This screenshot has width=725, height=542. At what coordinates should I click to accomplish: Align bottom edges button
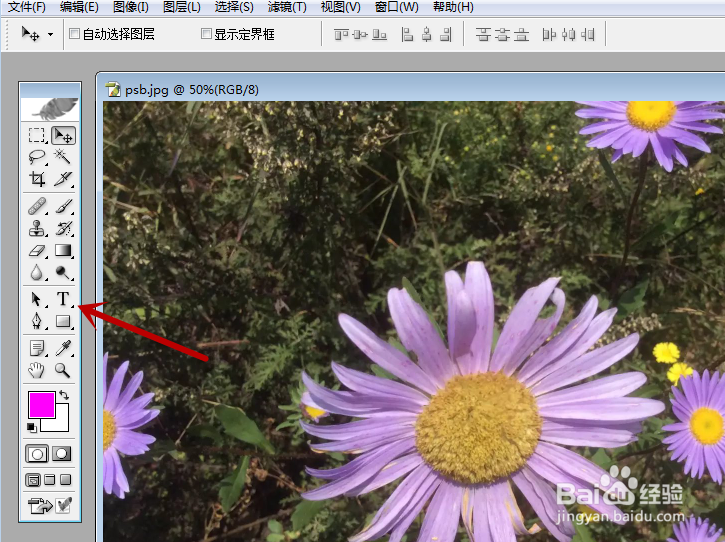pos(380,35)
